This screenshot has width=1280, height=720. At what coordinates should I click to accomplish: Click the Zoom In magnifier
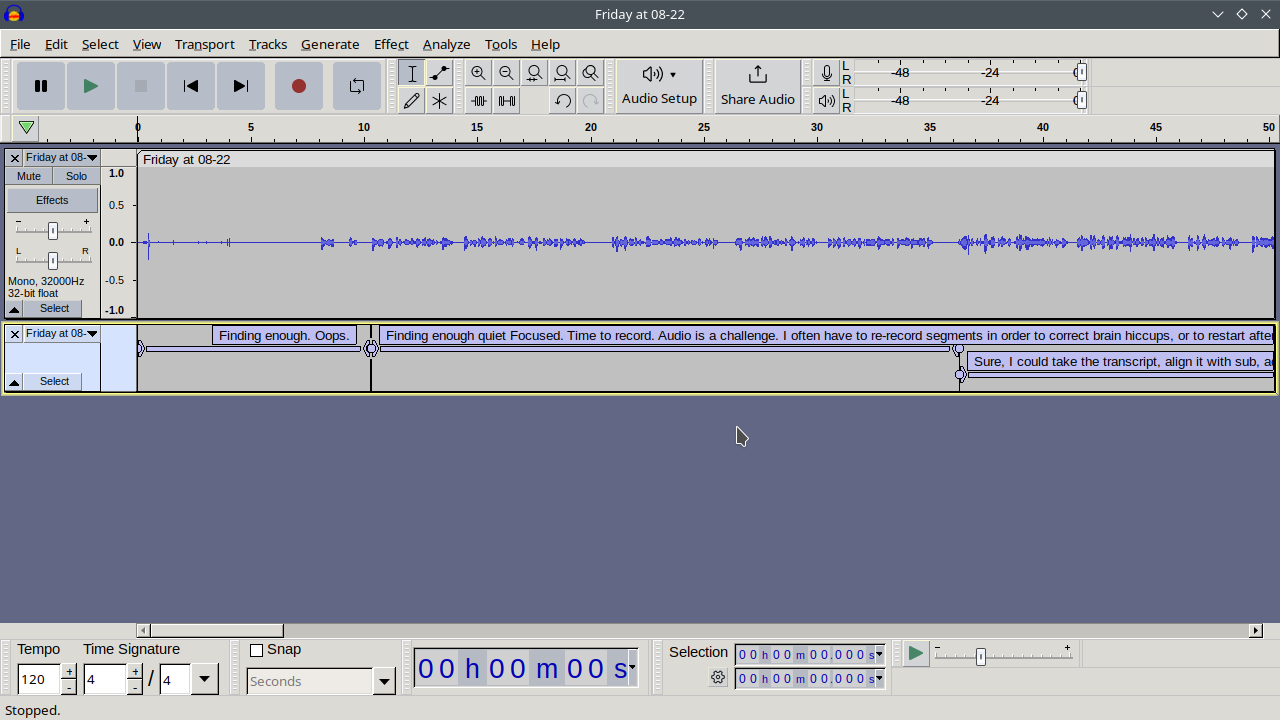479,73
